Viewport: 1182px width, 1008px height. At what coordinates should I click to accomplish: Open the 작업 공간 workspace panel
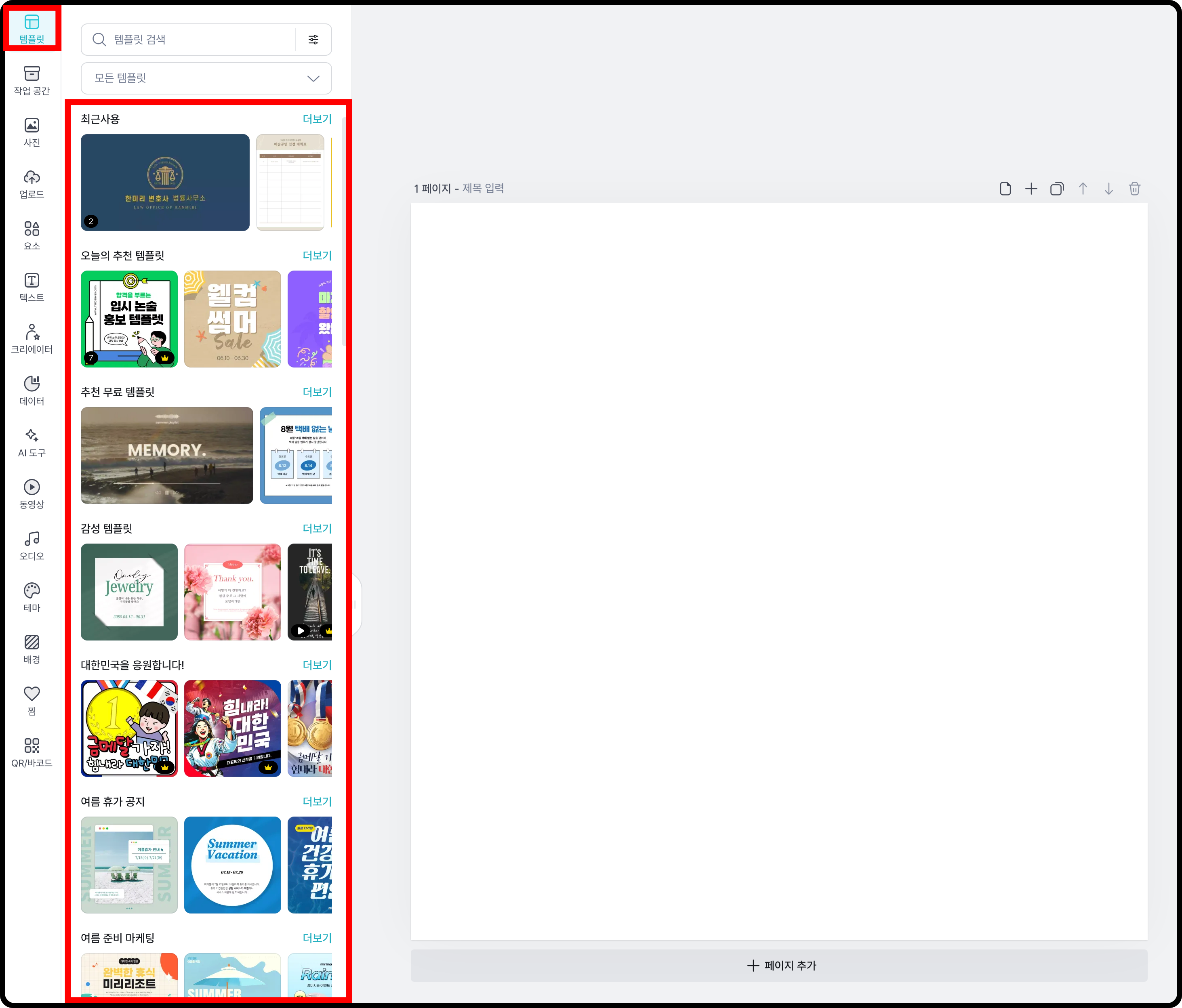click(32, 80)
